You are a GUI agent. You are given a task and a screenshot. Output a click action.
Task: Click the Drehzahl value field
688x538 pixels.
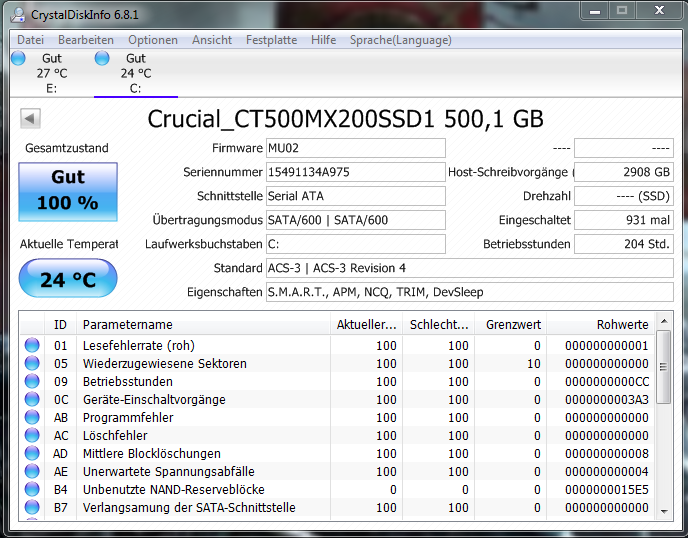[x=624, y=196]
